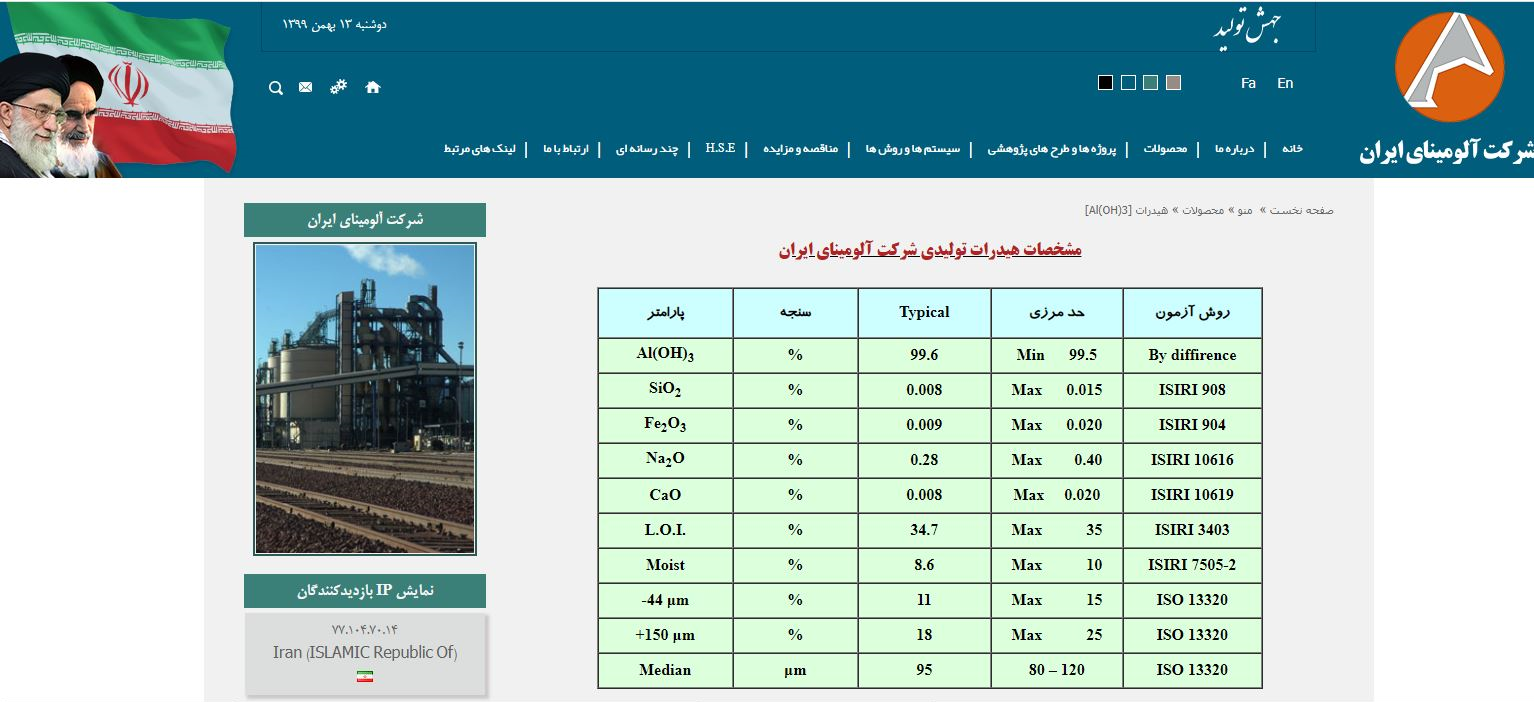1534x702 pixels.
Task: Click the ISIRI 10619 cell
Action: tap(1192, 495)
